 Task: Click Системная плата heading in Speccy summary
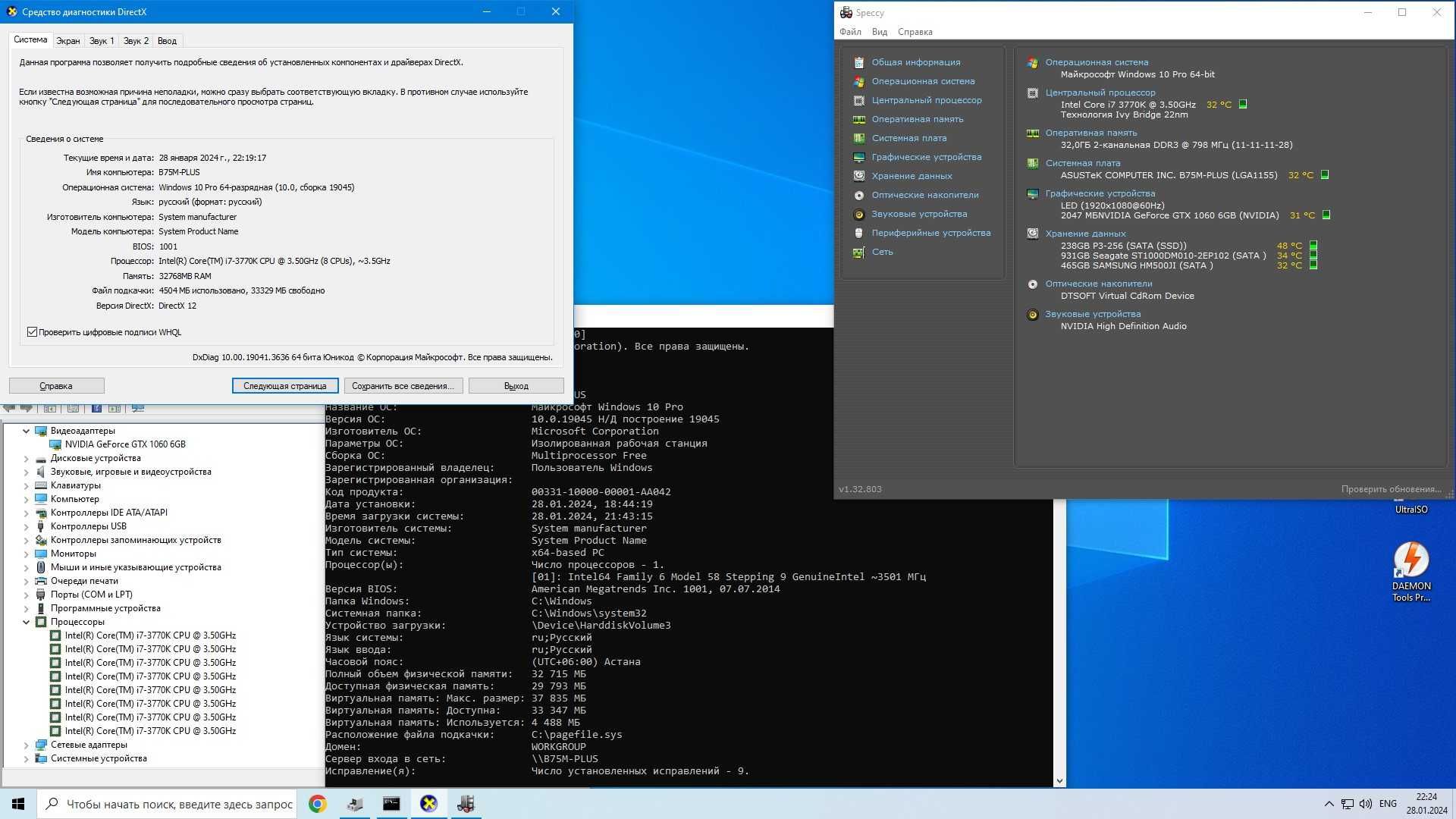click(x=1082, y=163)
